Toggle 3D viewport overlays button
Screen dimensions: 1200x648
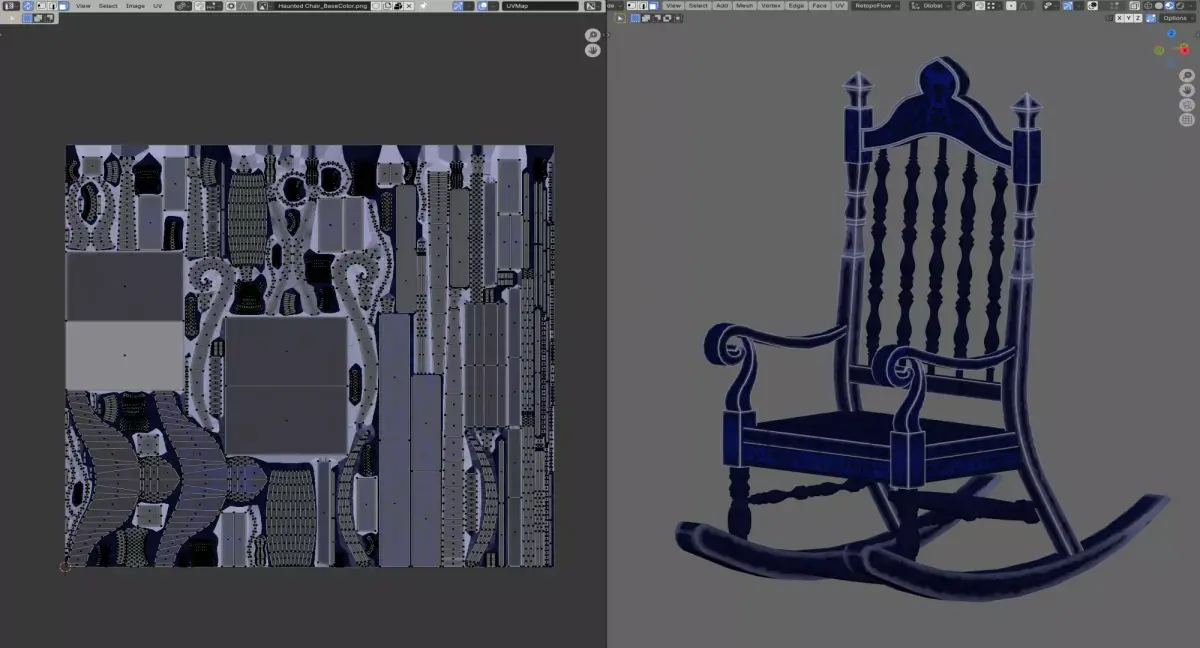click(1092, 6)
